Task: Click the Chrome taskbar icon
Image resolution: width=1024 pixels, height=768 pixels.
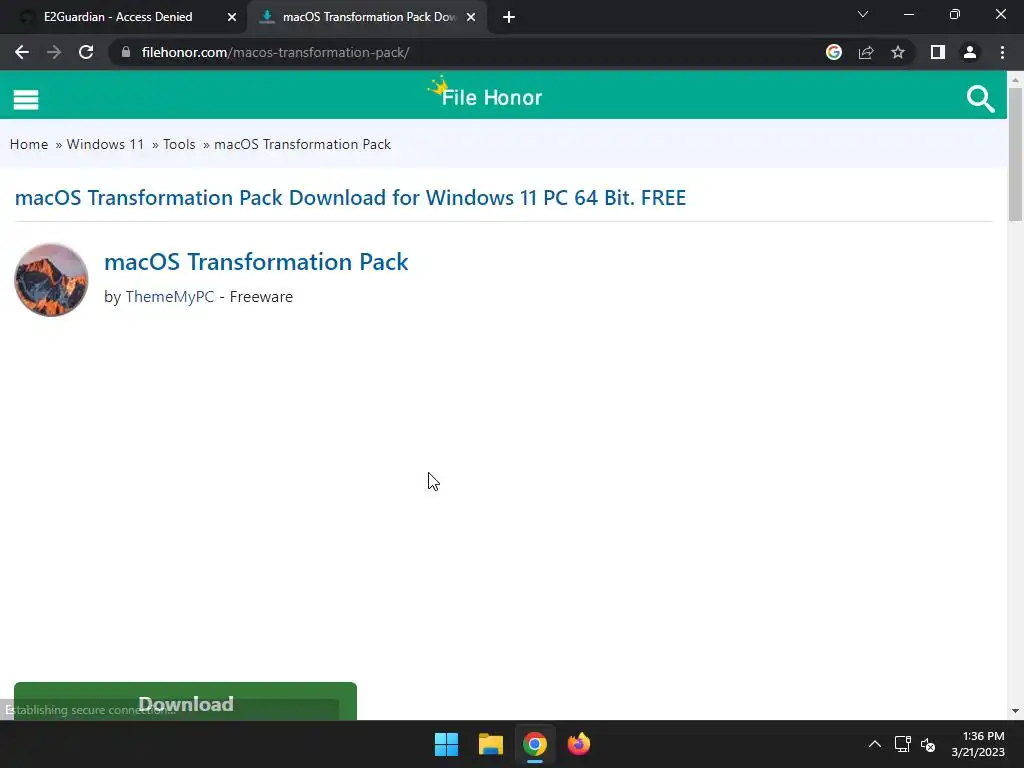Action: pos(534,744)
